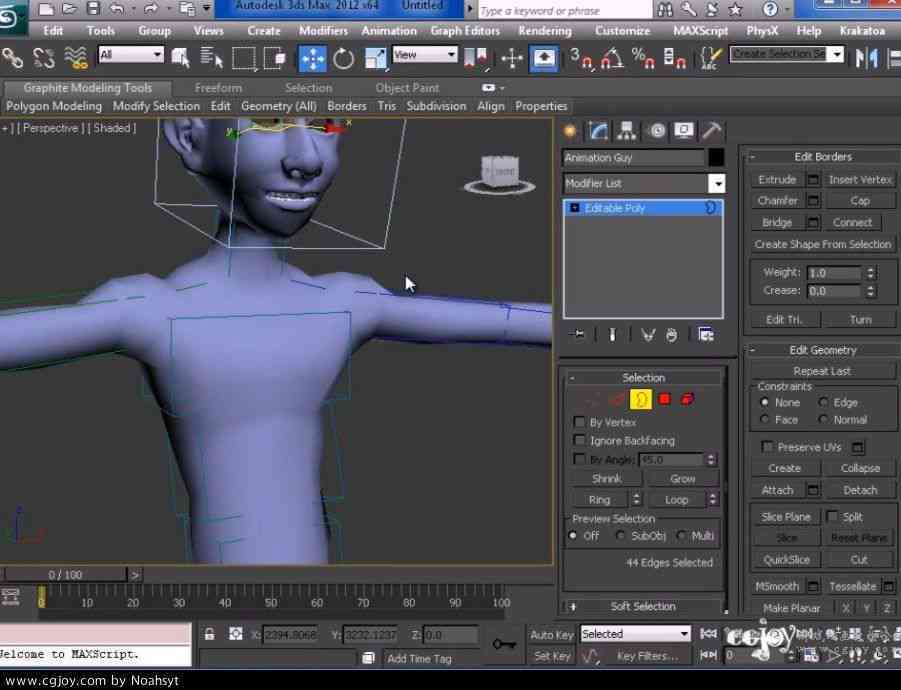Image resolution: width=901 pixels, height=690 pixels.
Task: Select SubObj preview selection radio
Action: 620,535
